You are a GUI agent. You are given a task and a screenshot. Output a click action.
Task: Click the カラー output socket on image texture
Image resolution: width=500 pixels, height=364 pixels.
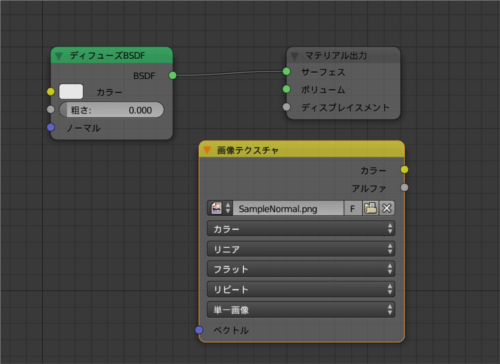point(404,170)
